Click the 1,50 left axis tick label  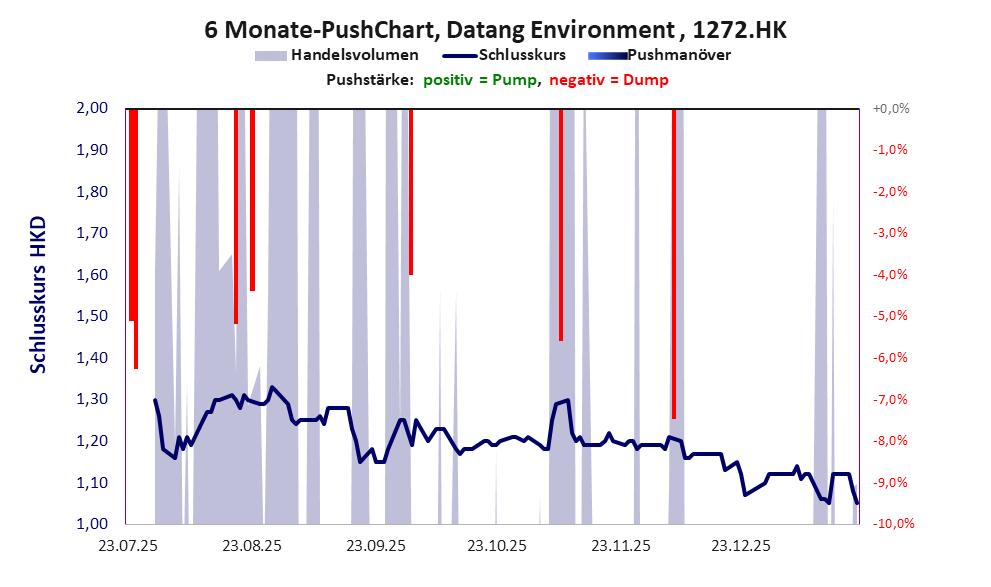pyautogui.click(x=92, y=316)
